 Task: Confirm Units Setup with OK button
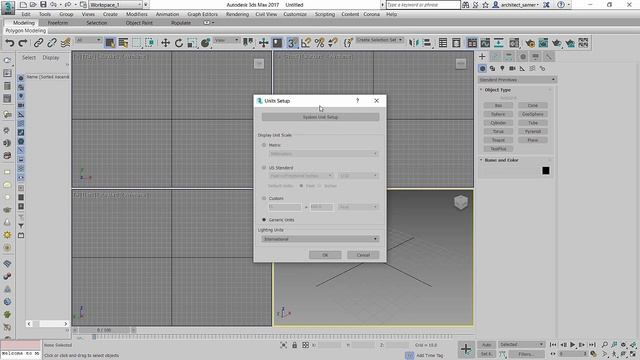click(x=325, y=255)
